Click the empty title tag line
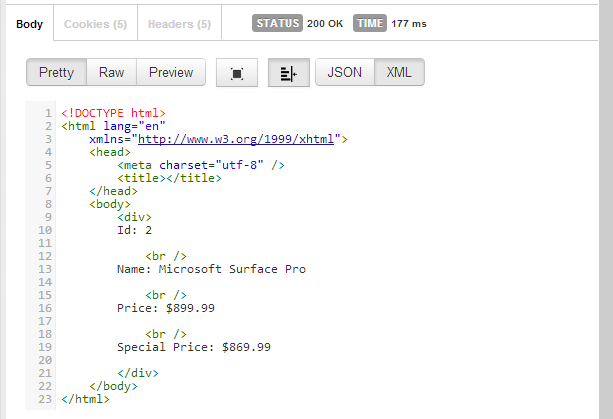This screenshot has width=613, height=419. pos(169,178)
